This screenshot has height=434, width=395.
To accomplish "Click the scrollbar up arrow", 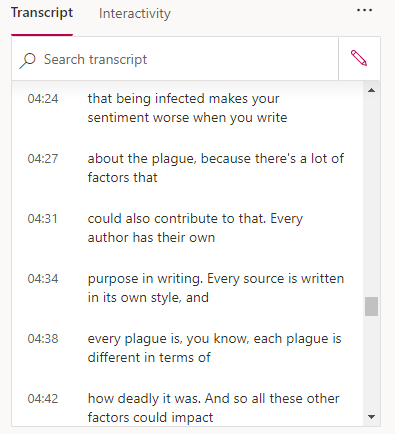I will coord(371,90).
